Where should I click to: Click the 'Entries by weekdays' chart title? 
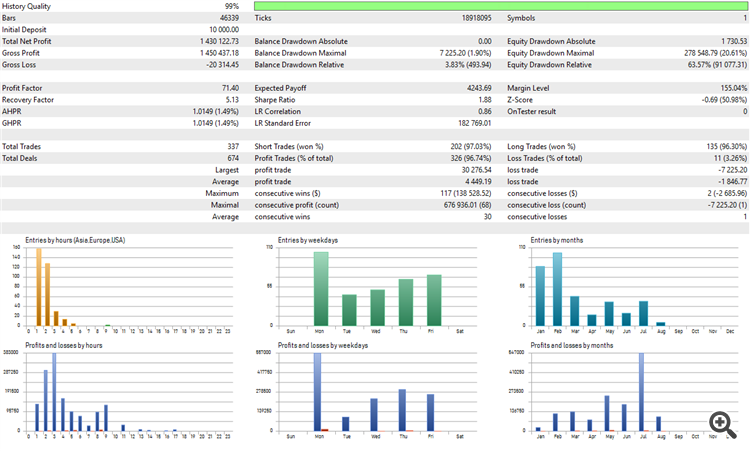(x=308, y=240)
